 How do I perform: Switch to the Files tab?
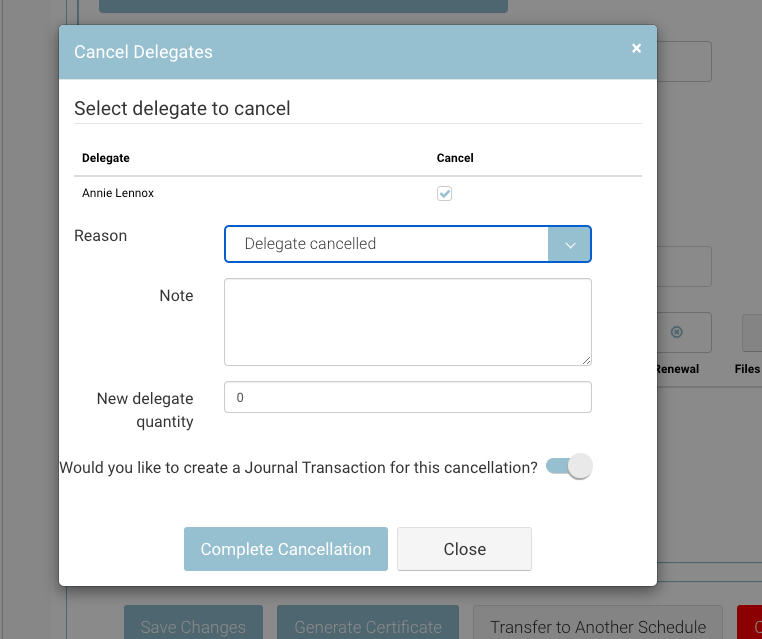[747, 369]
